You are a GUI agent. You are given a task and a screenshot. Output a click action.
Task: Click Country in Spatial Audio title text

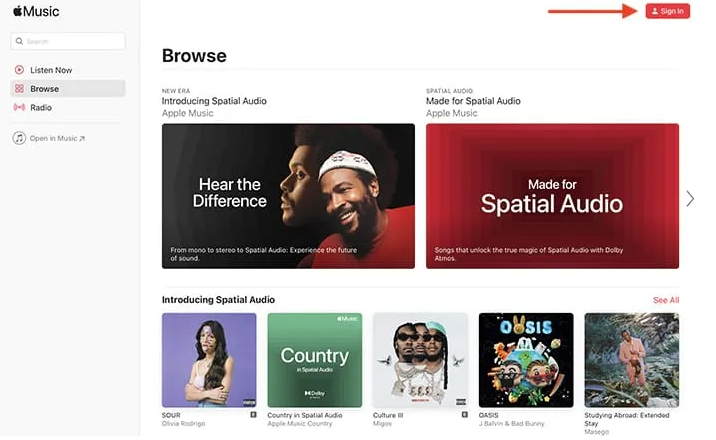305,415
